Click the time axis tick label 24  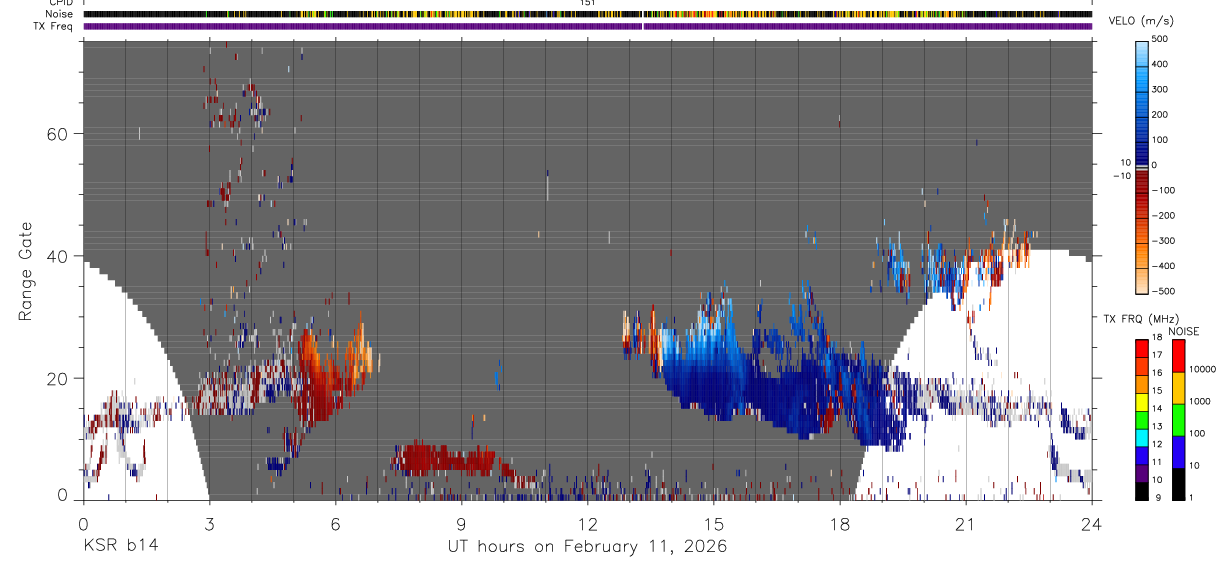tap(1092, 524)
